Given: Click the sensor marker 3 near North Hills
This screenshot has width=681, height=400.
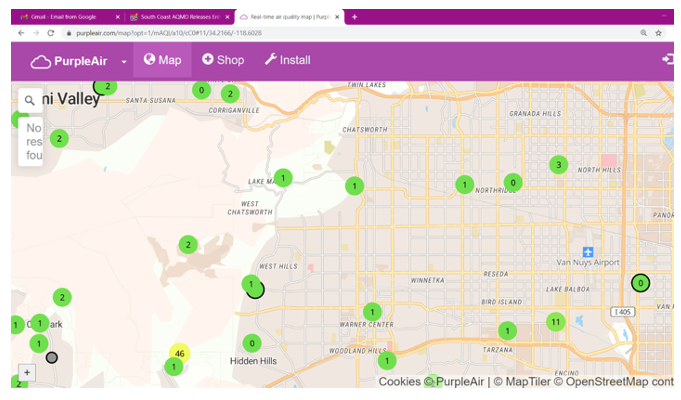Looking at the screenshot, I should [x=559, y=164].
